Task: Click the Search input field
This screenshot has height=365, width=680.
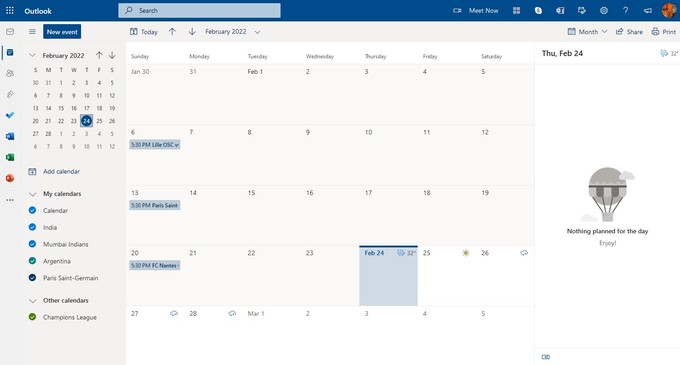Action: 199,10
